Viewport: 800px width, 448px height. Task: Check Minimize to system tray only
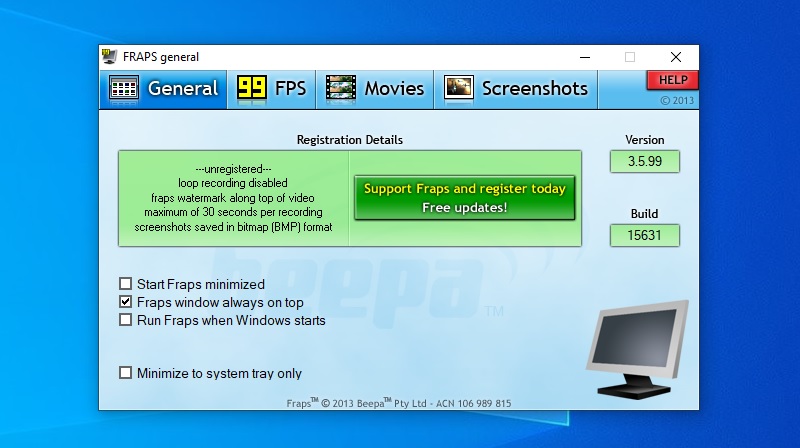click(126, 372)
